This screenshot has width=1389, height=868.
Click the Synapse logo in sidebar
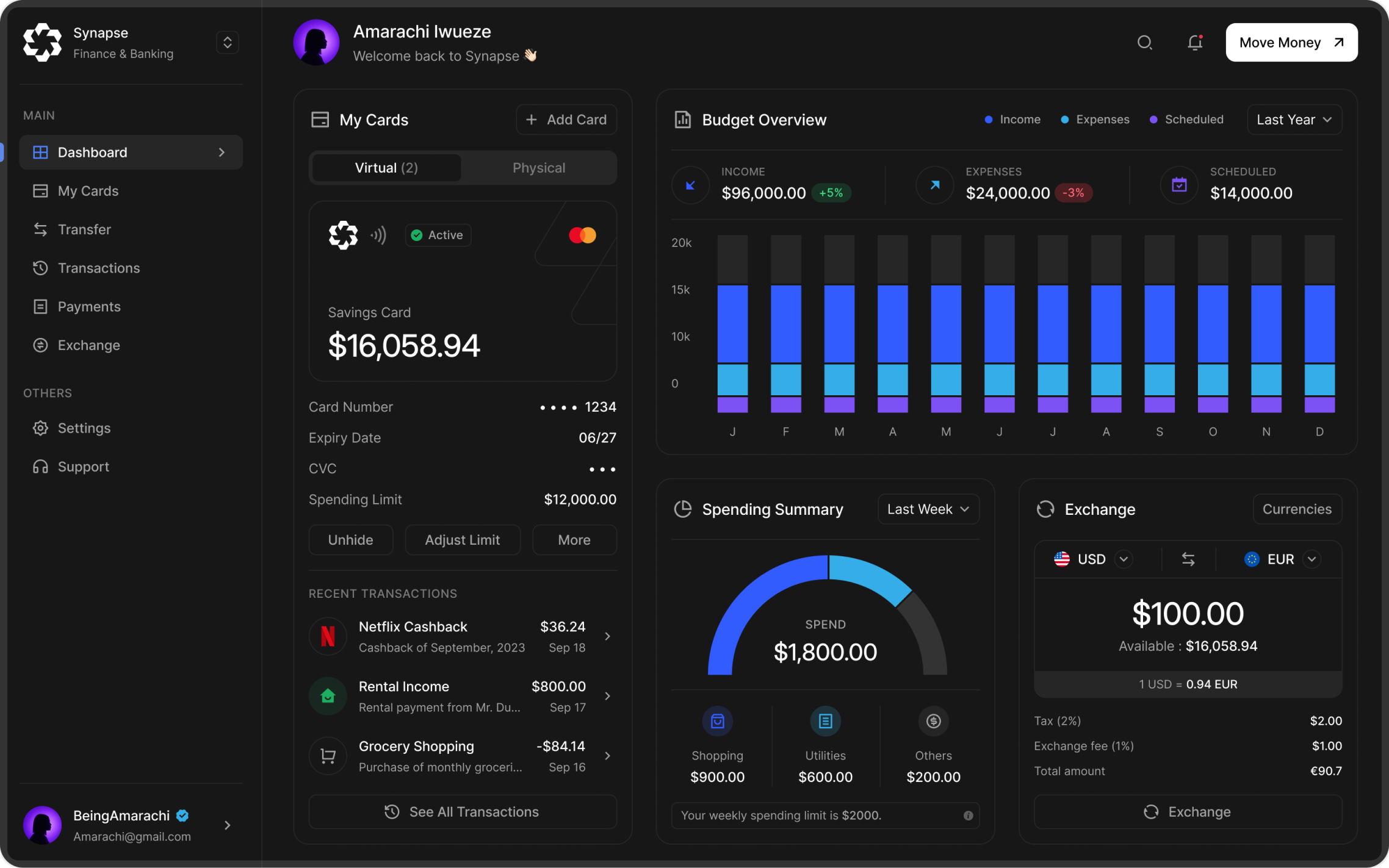pos(42,43)
